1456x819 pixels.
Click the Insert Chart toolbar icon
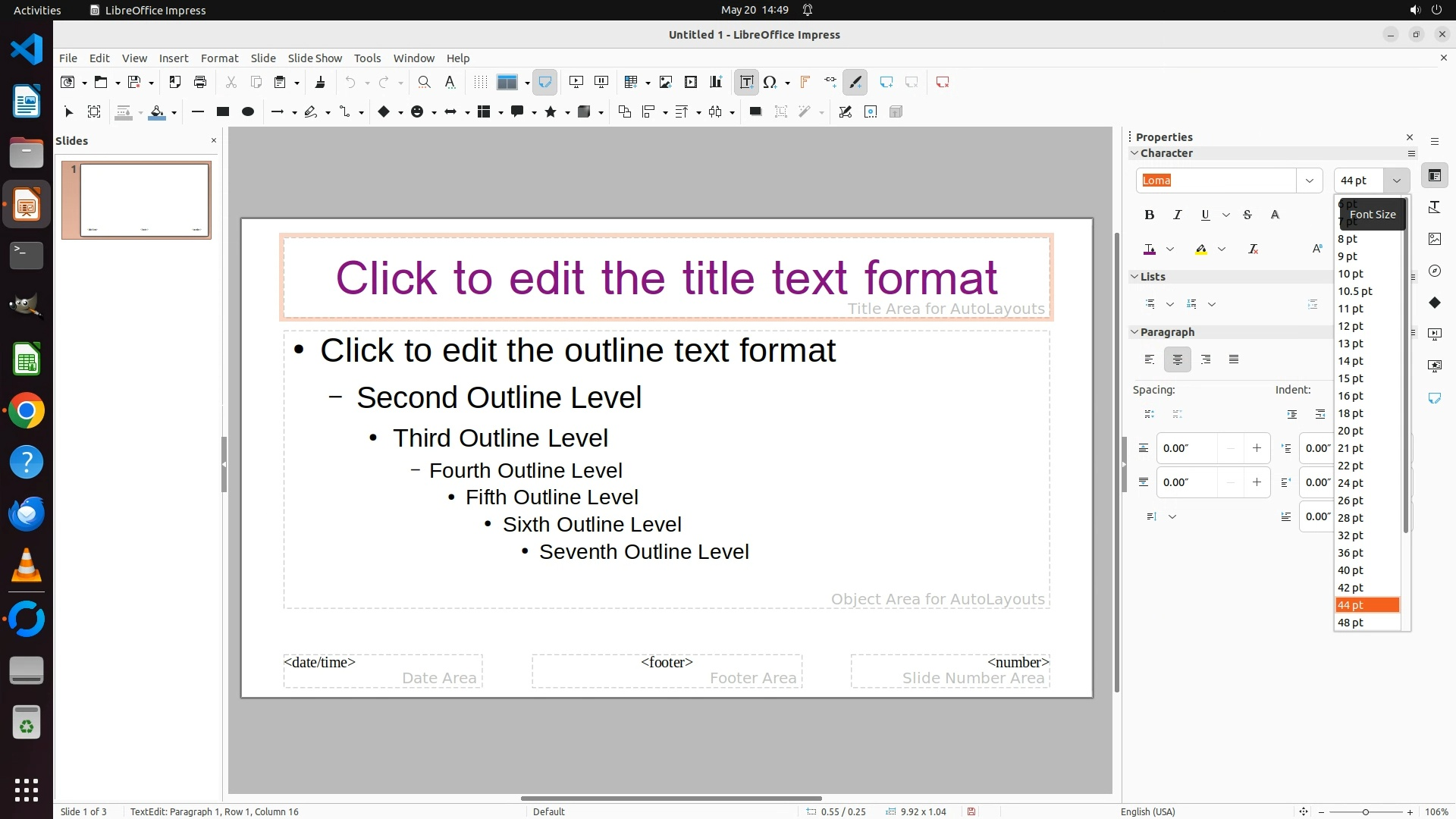(715, 82)
